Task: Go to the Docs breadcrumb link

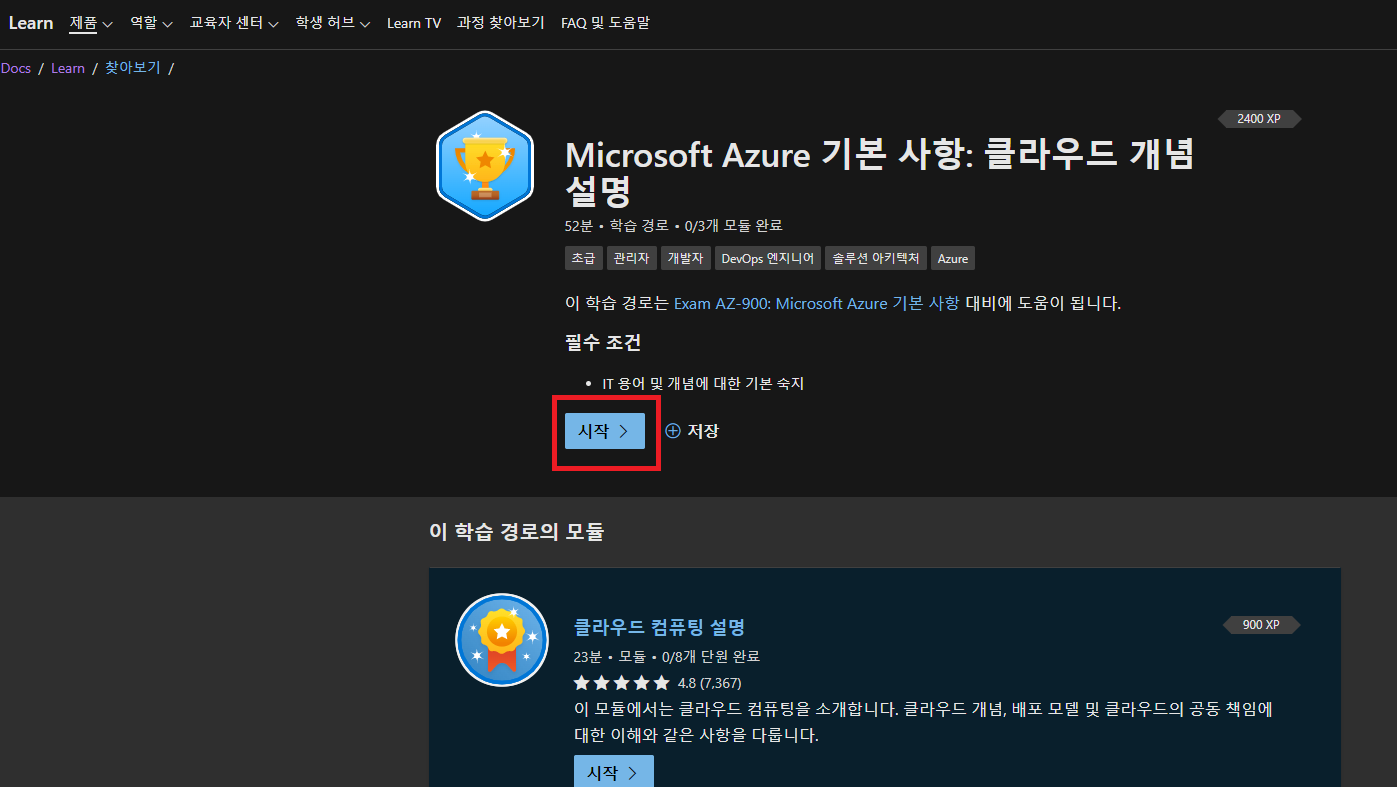Action: (x=16, y=68)
